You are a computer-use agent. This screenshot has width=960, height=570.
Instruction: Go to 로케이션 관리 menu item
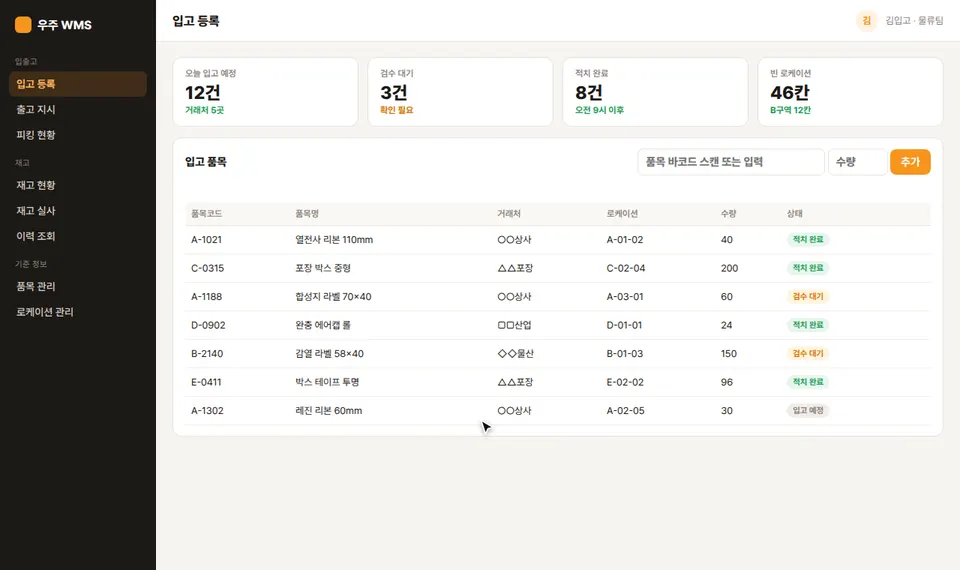pyautogui.click(x=78, y=312)
